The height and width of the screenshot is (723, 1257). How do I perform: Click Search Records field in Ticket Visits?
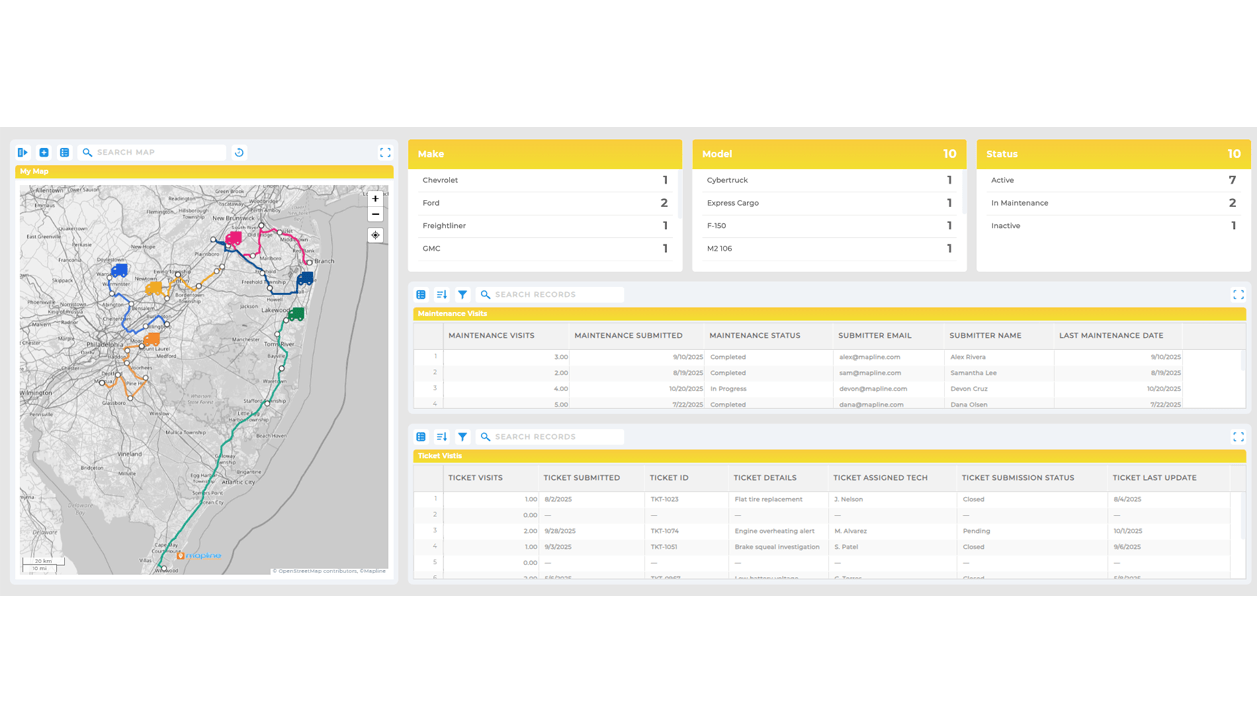(x=556, y=437)
